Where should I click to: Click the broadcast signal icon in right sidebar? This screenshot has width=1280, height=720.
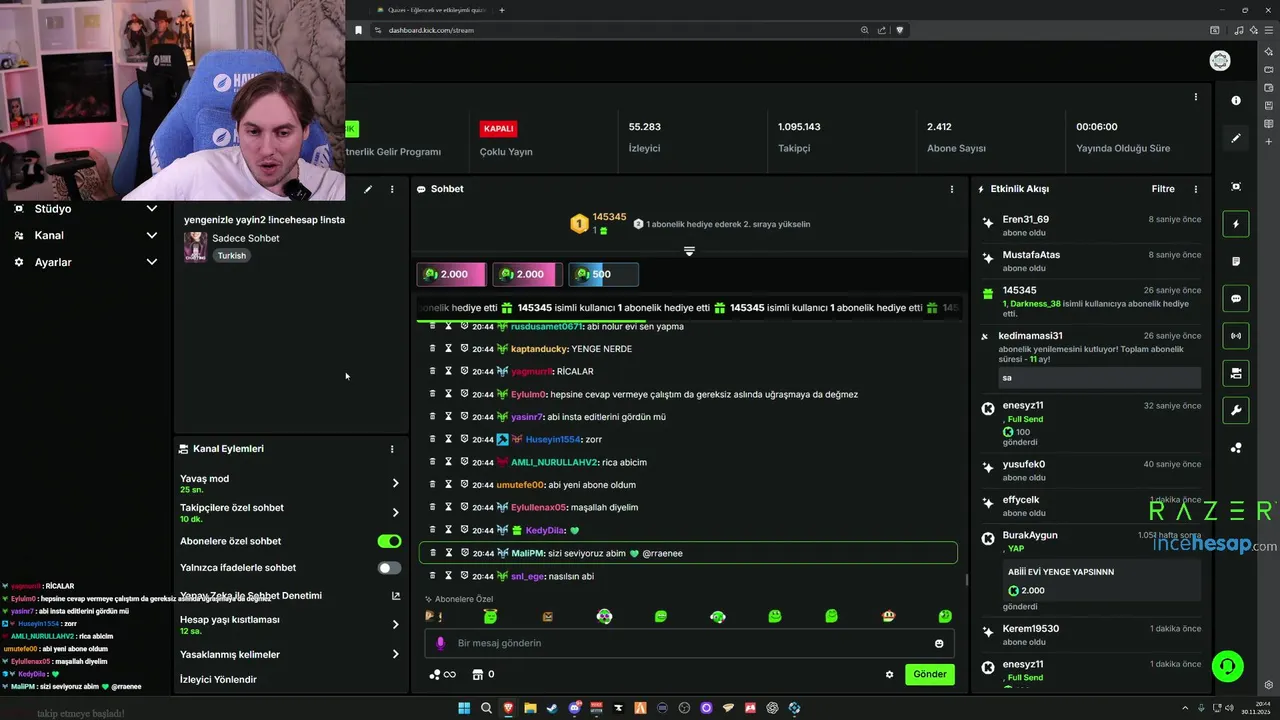pos(1236,336)
